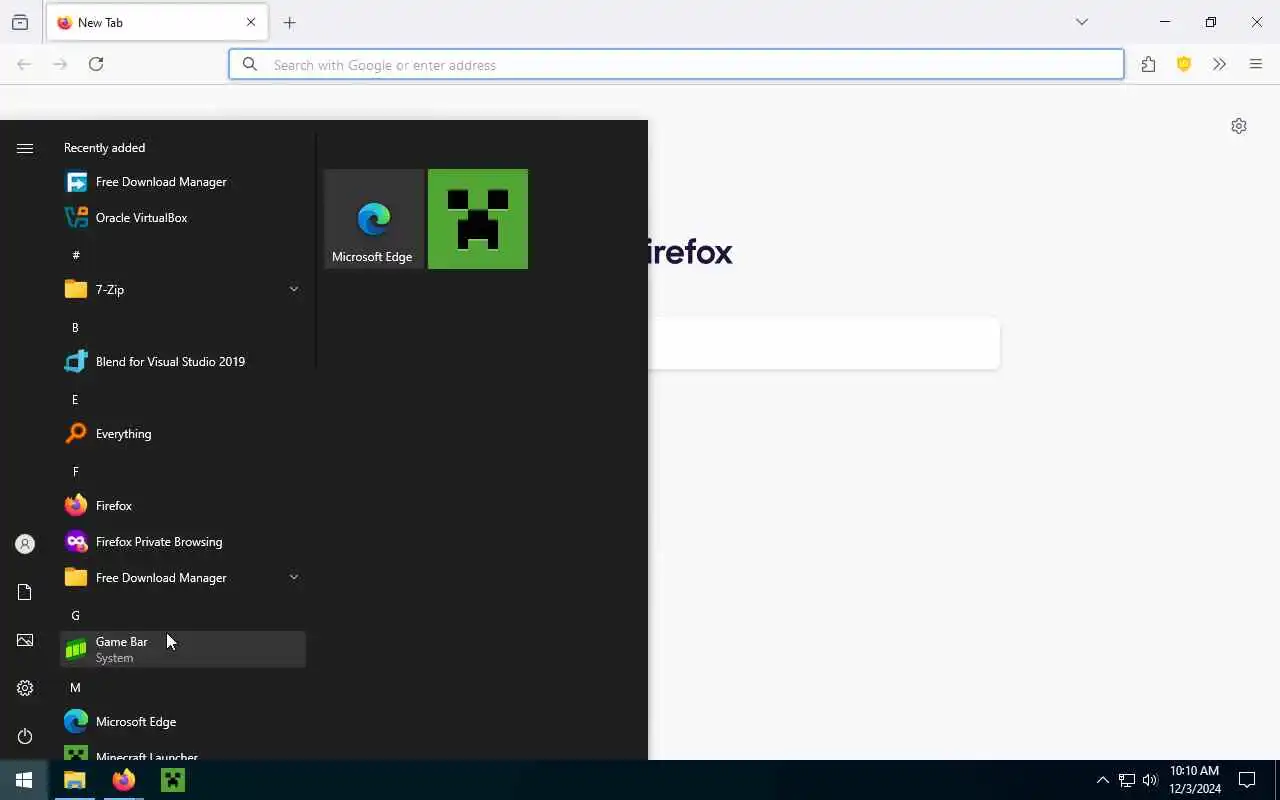Open the user account icon in Start sidebar

tap(25, 544)
